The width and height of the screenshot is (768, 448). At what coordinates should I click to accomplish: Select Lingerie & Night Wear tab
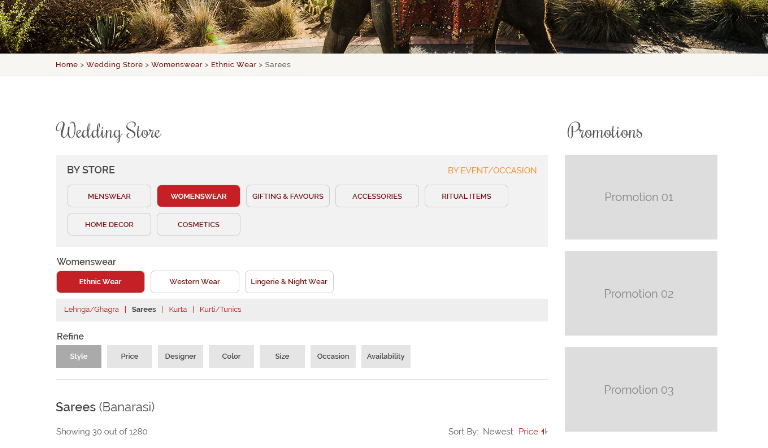tap(289, 282)
